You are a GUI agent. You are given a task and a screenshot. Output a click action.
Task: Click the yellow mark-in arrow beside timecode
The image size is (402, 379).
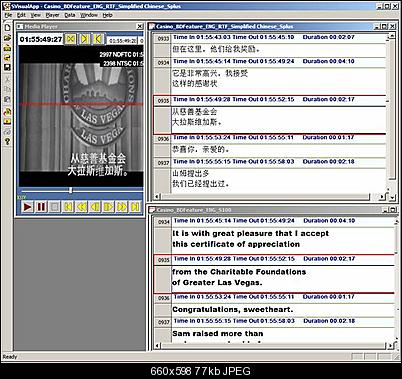pos(84,39)
